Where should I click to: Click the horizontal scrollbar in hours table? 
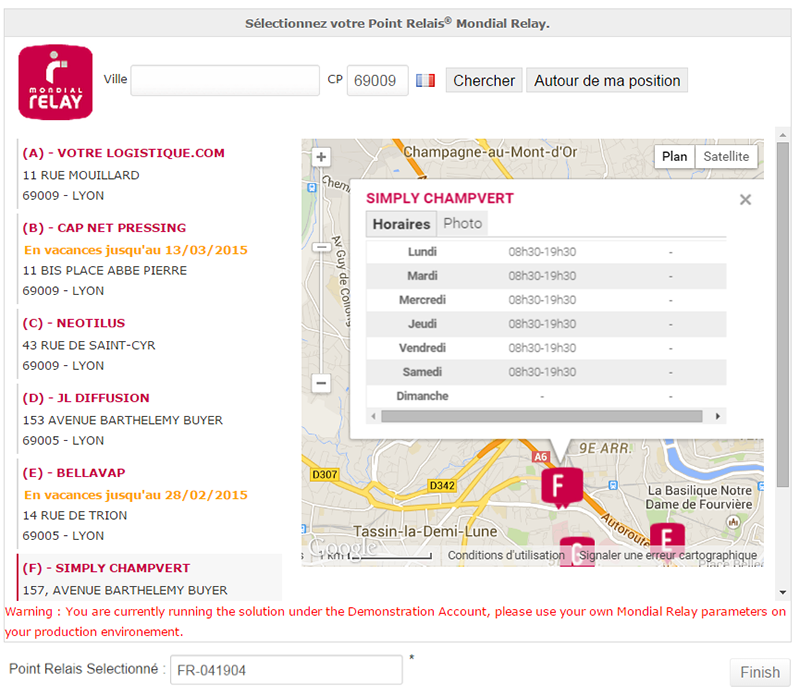click(541, 416)
